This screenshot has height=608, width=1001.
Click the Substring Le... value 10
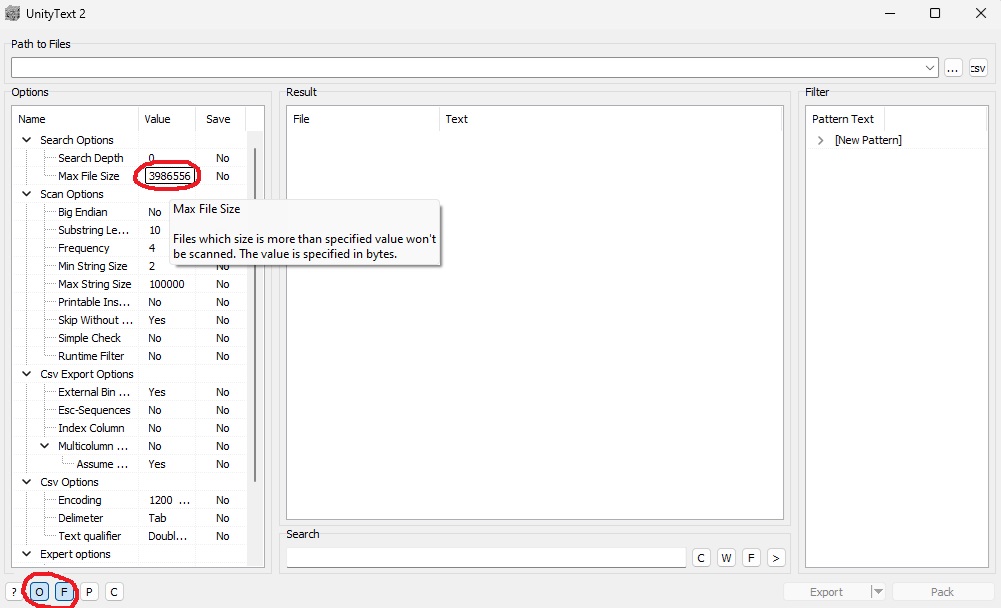(x=154, y=230)
